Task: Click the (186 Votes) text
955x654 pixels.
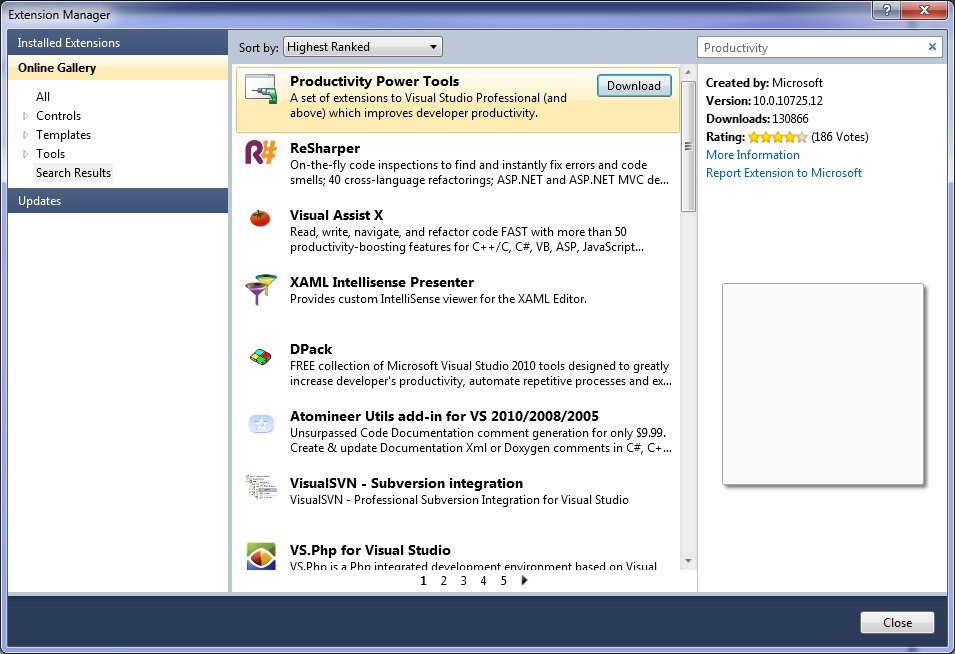Action: coord(840,137)
